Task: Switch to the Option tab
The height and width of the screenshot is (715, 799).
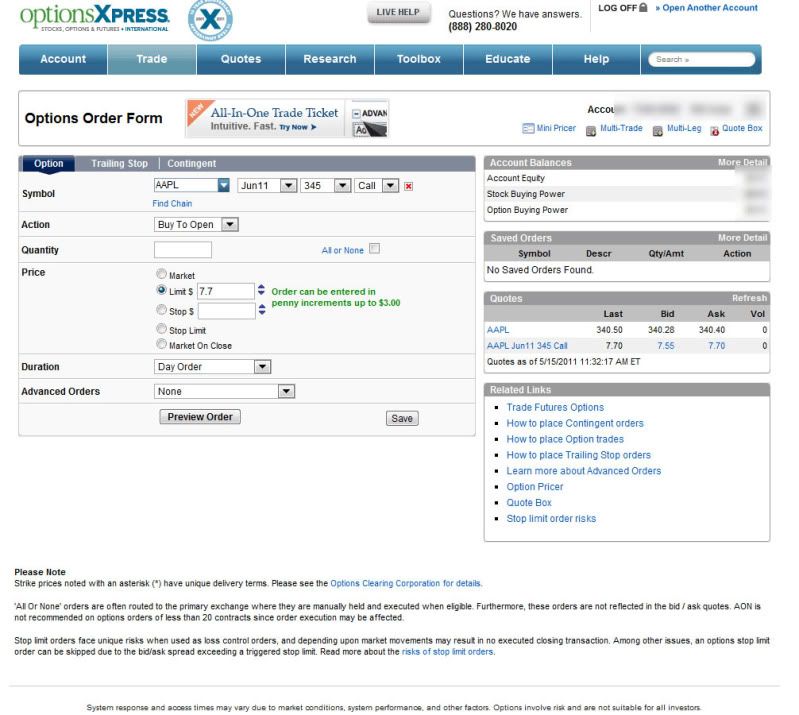Action: point(48,164)
